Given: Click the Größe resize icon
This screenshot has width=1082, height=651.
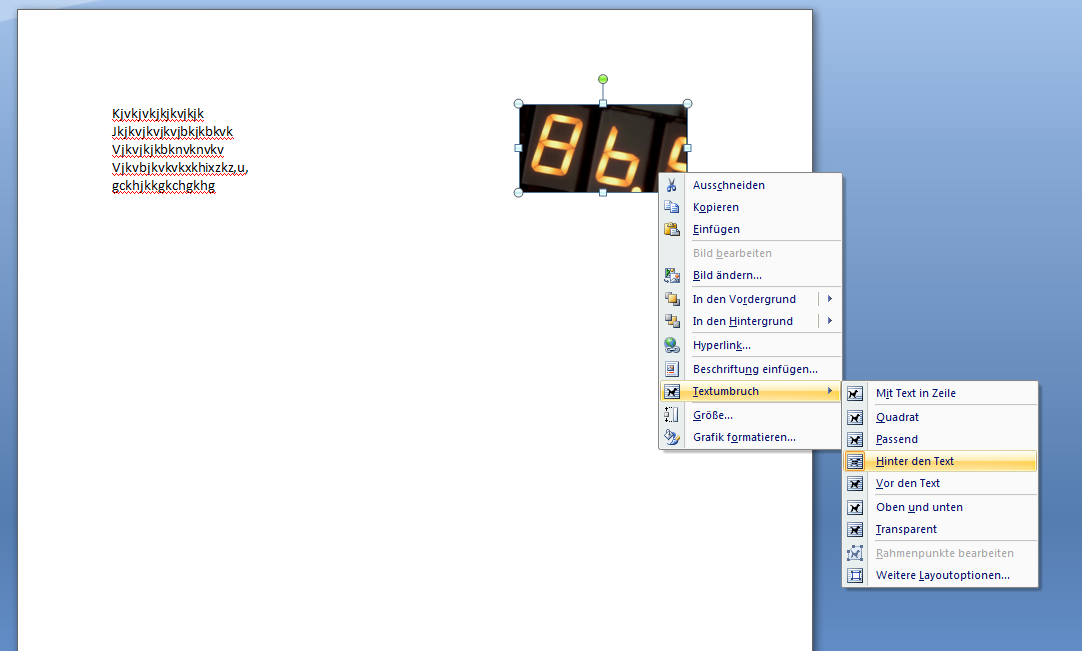Looking at the screenshot, I should [672, 415].
